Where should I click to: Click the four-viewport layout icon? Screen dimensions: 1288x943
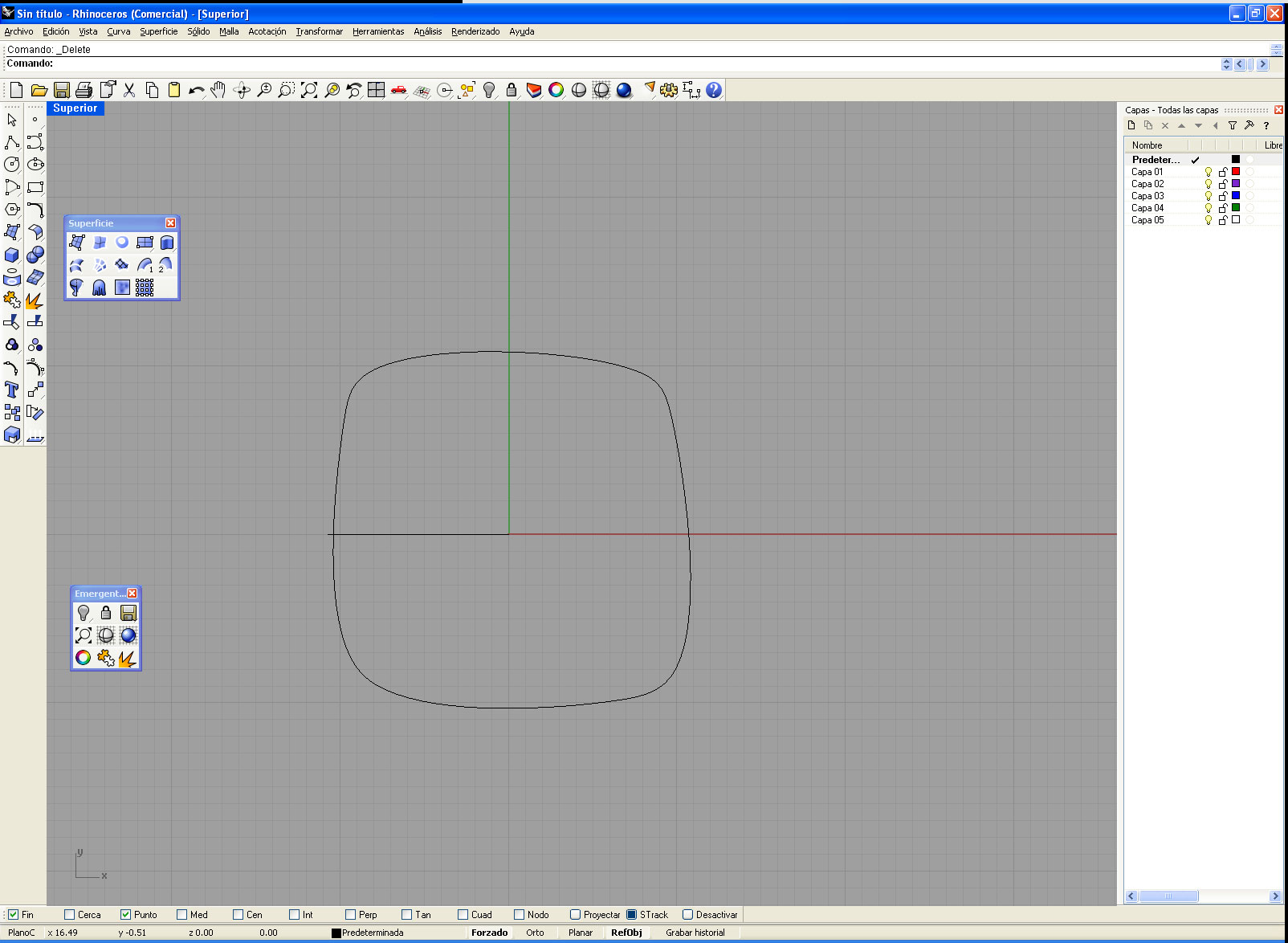376,90
